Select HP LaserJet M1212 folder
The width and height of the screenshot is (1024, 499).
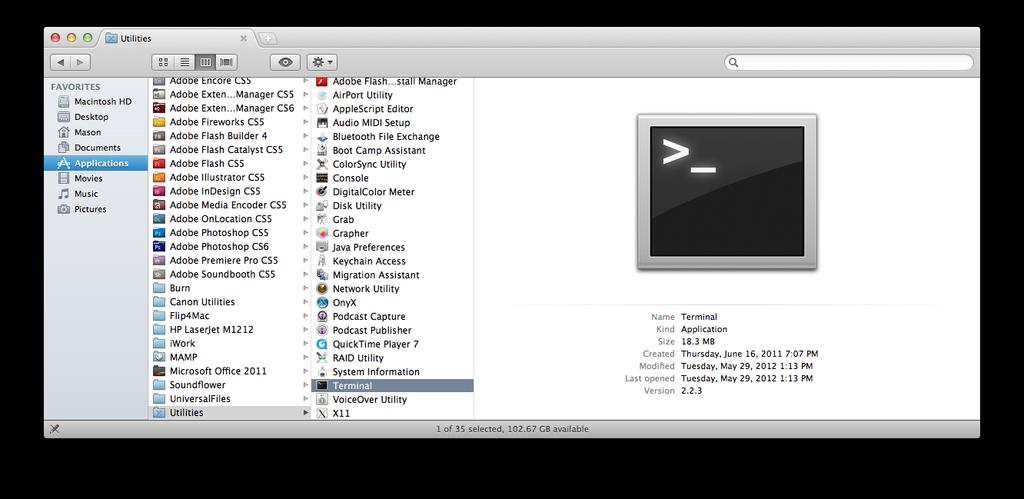tap(230, 329)
